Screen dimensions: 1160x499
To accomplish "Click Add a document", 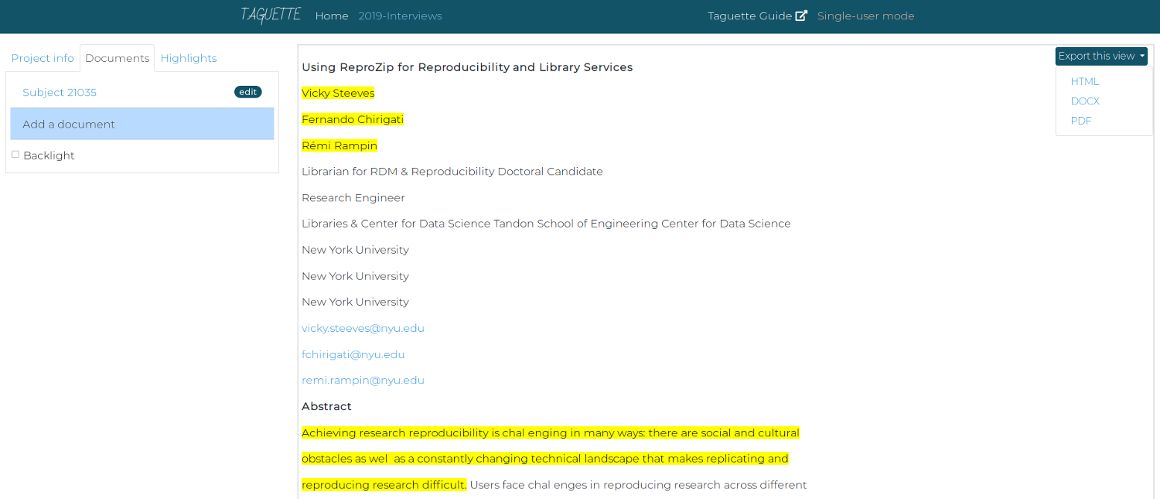I will (142, 123).
